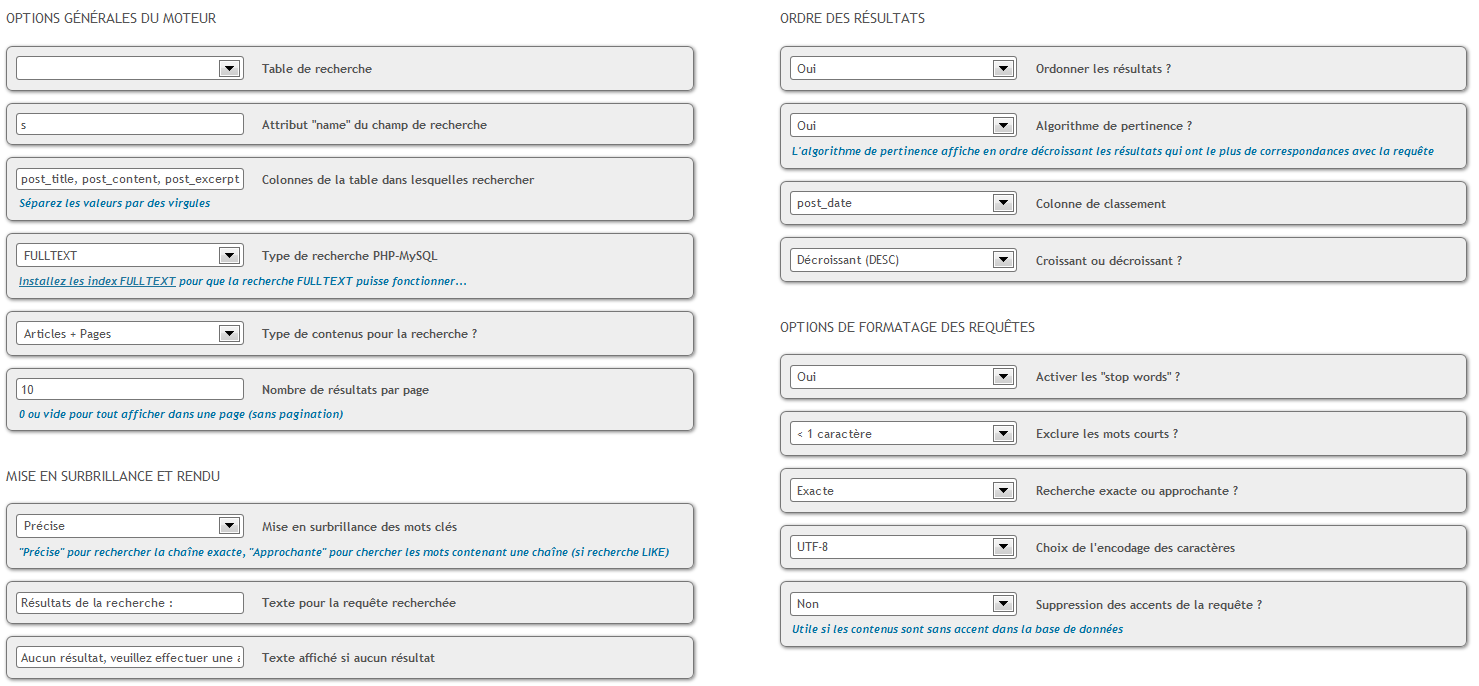Expand the Type de recherche PHP-MySQL dropdown
Screen dimensions: 1479x686
tap(130, 256)
